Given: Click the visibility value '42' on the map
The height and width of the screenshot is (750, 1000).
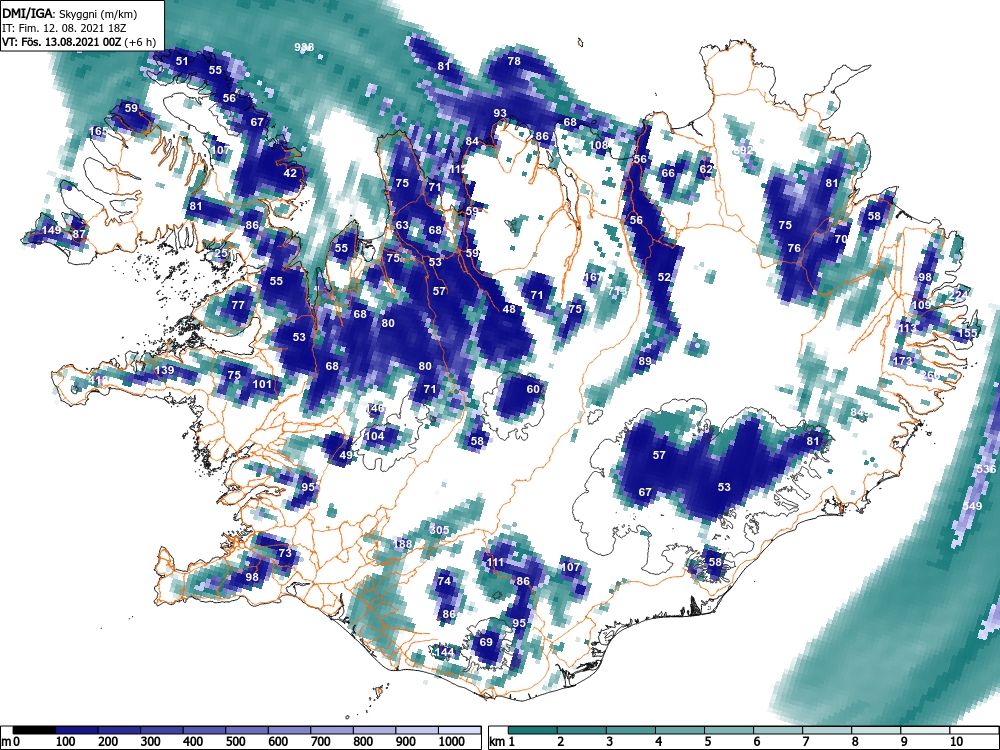Looking at the screenshot, I should 290,173.
